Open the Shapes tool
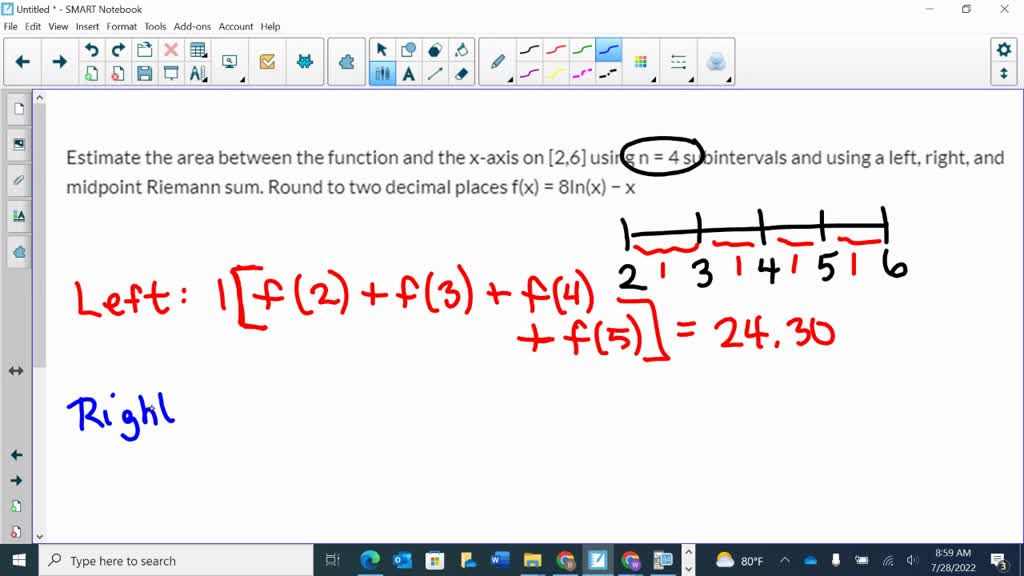Image resolution: width=1024 pixels, height=576 pixels. tap(410, 48)
